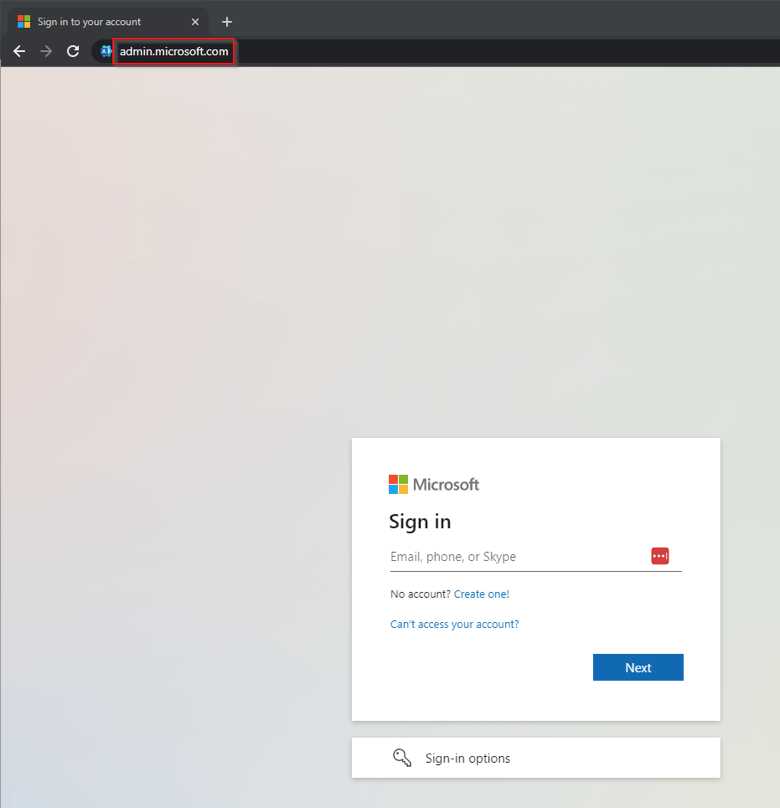The image size is (780, 808).
Task: Click the red password manager icon in the email field
Action: click(660, 556)
